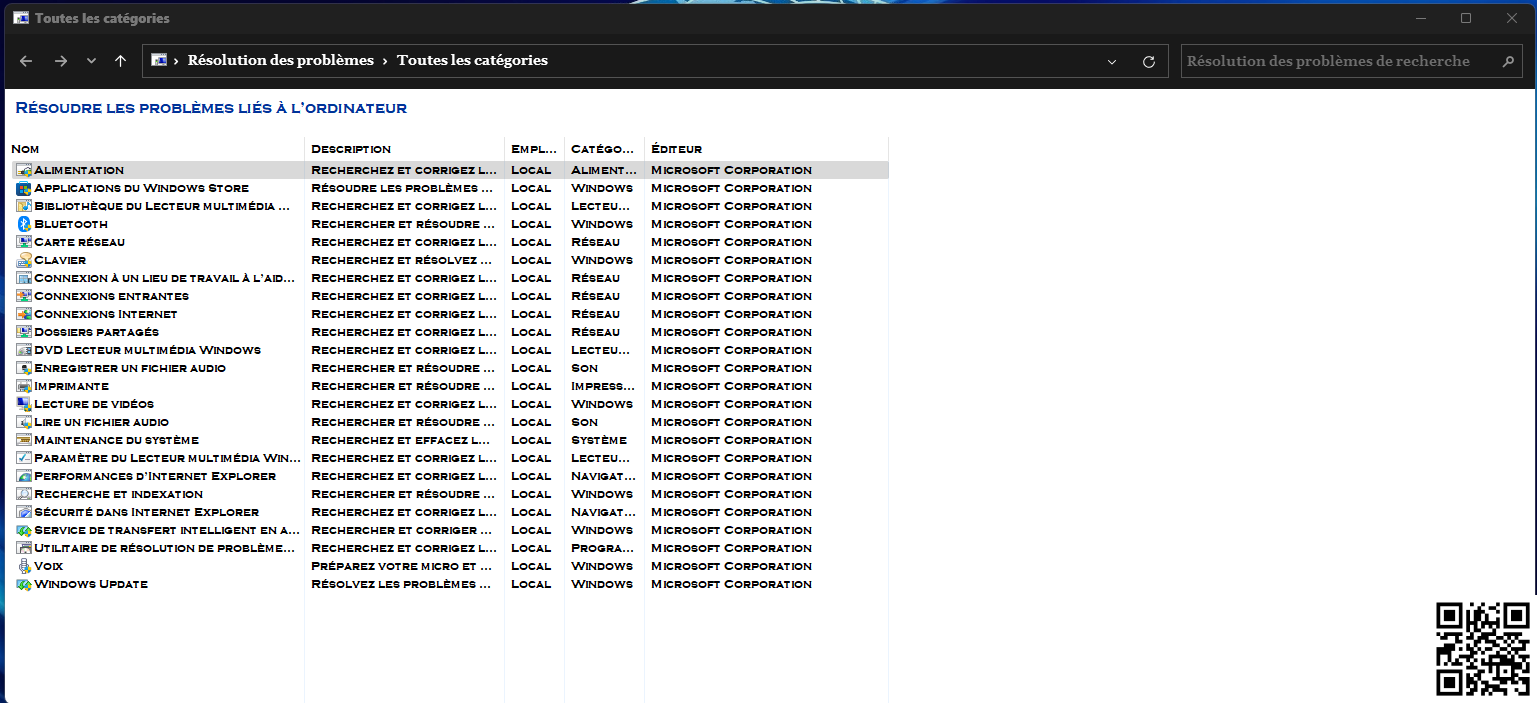Select the Clavier row name

tap(60, 260)
